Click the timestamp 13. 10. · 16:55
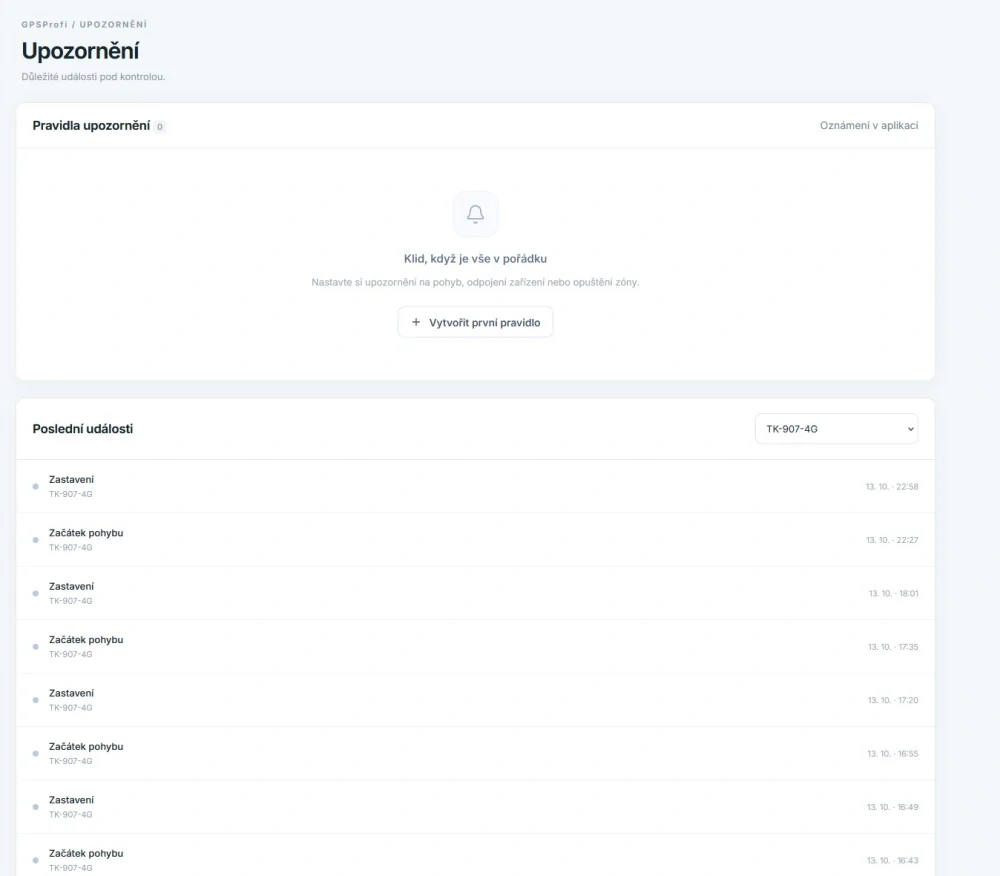 (x=892, y=754)
